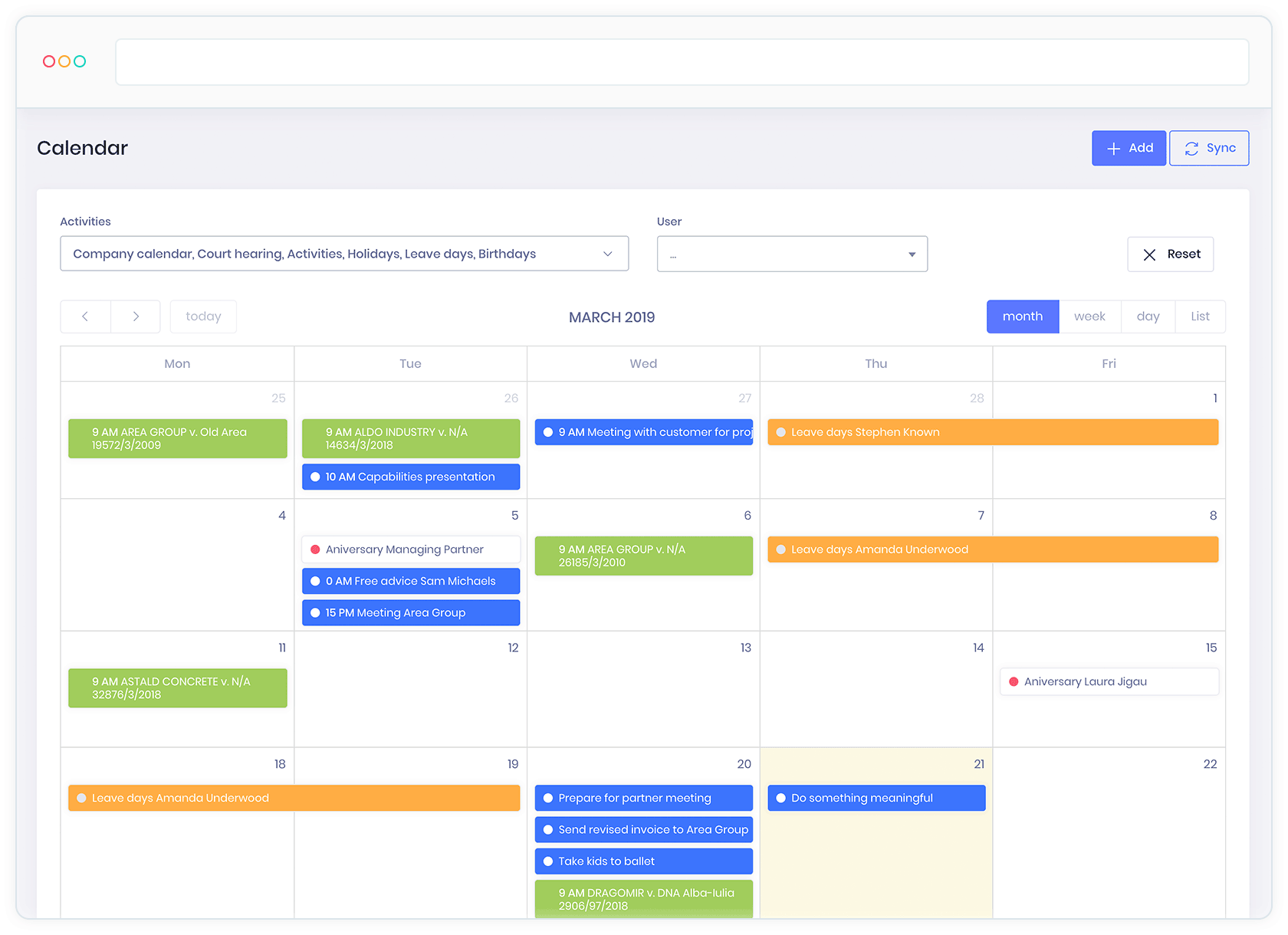Click the Fri column header
The image size is (1288, 935).
click(1109, 364)
